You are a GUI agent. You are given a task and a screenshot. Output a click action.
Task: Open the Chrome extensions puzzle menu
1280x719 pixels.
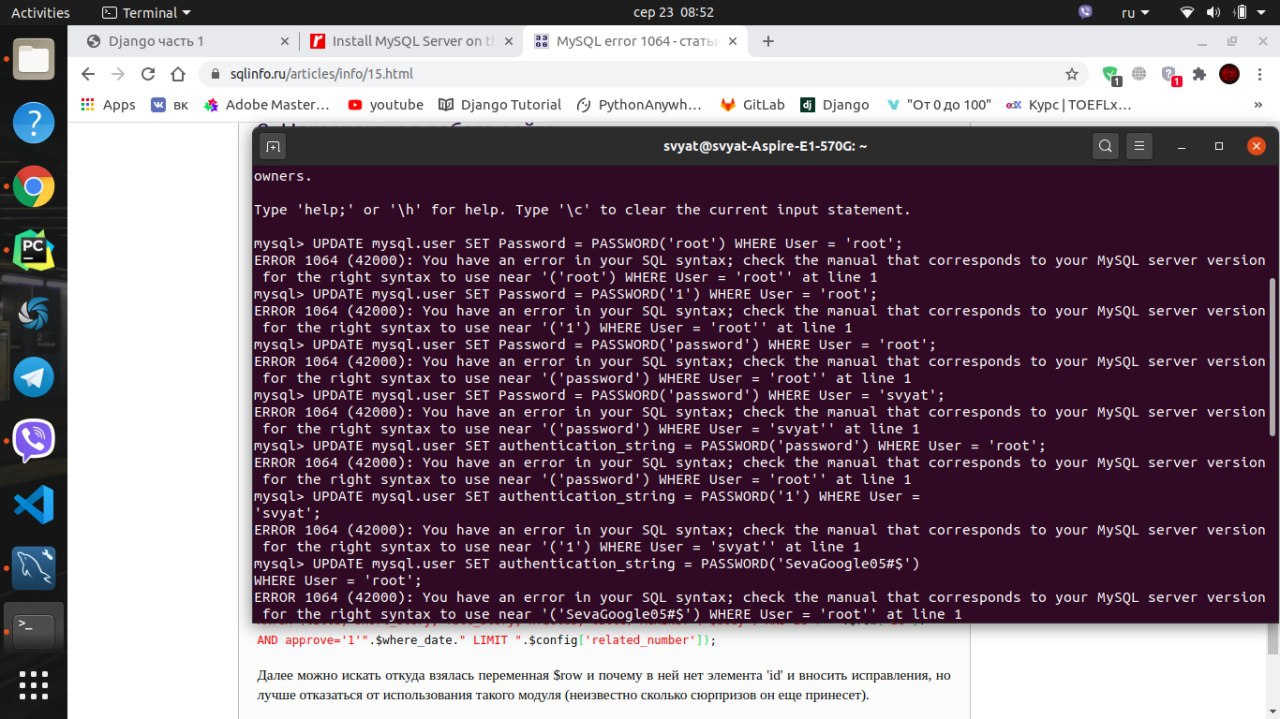point(1200,74)
